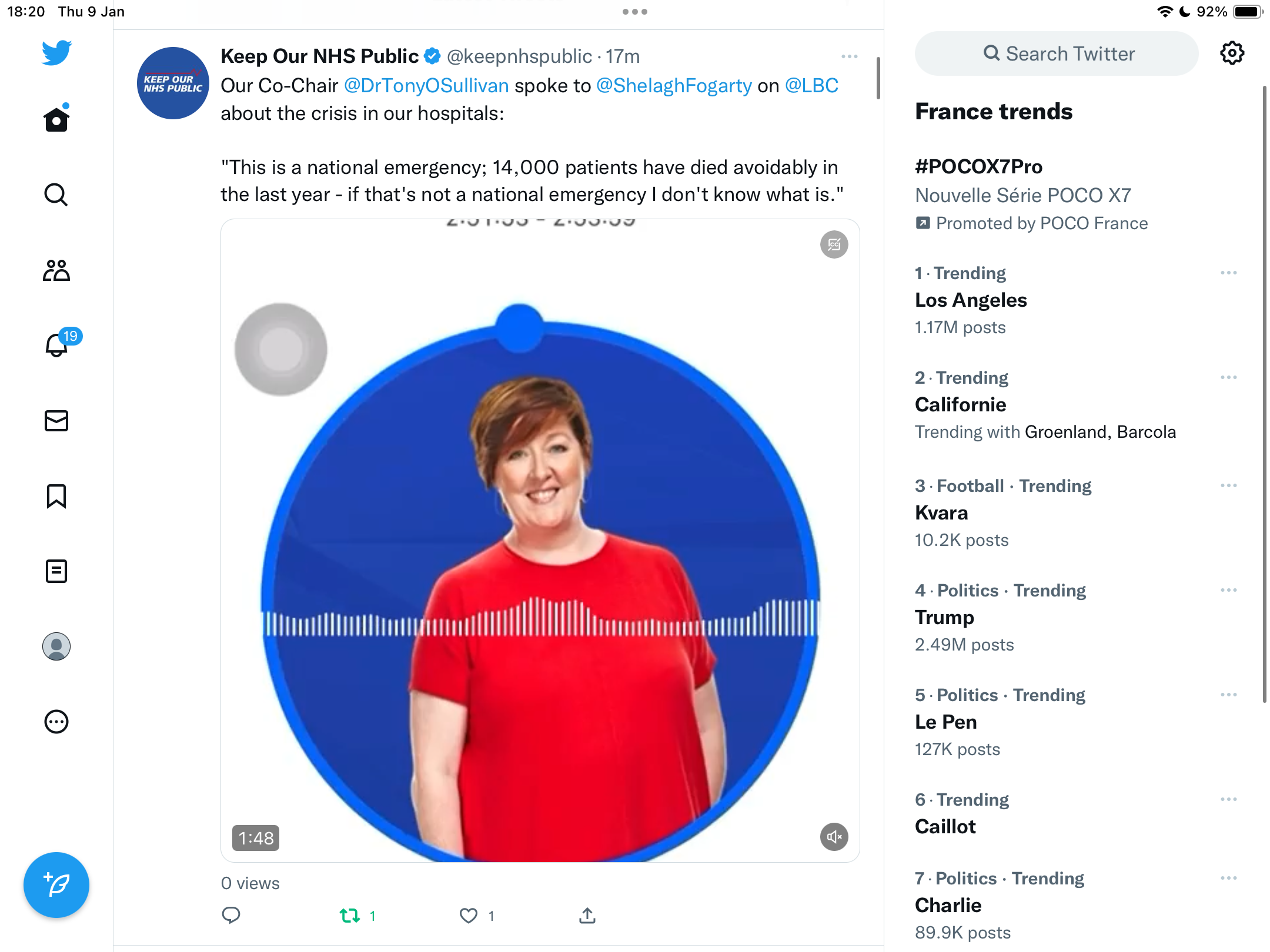Go to Home timeline icon
The height and width of the screenshot is (952, 1270).
(x=56, y=119)
